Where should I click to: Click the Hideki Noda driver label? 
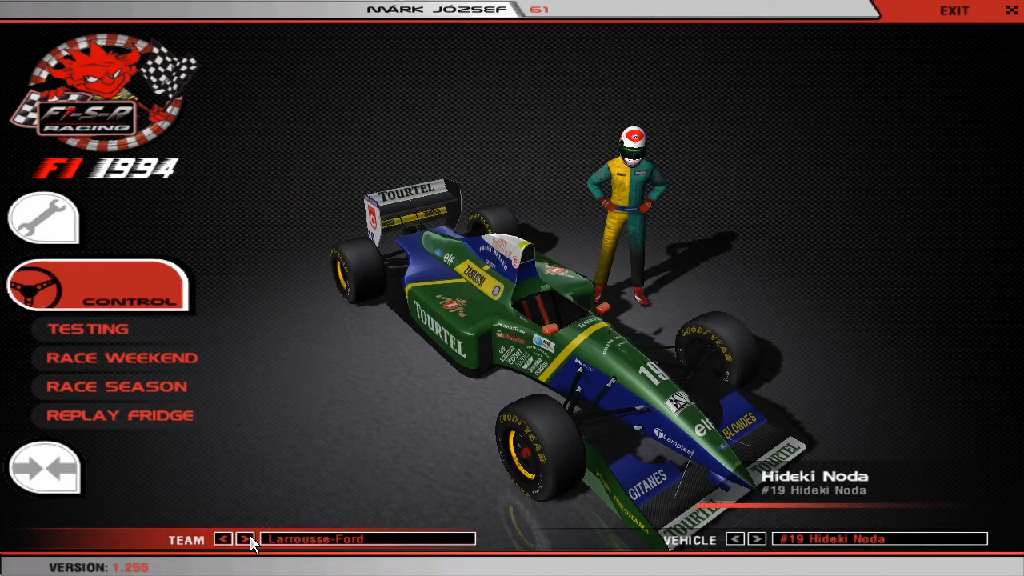(814, 476)
